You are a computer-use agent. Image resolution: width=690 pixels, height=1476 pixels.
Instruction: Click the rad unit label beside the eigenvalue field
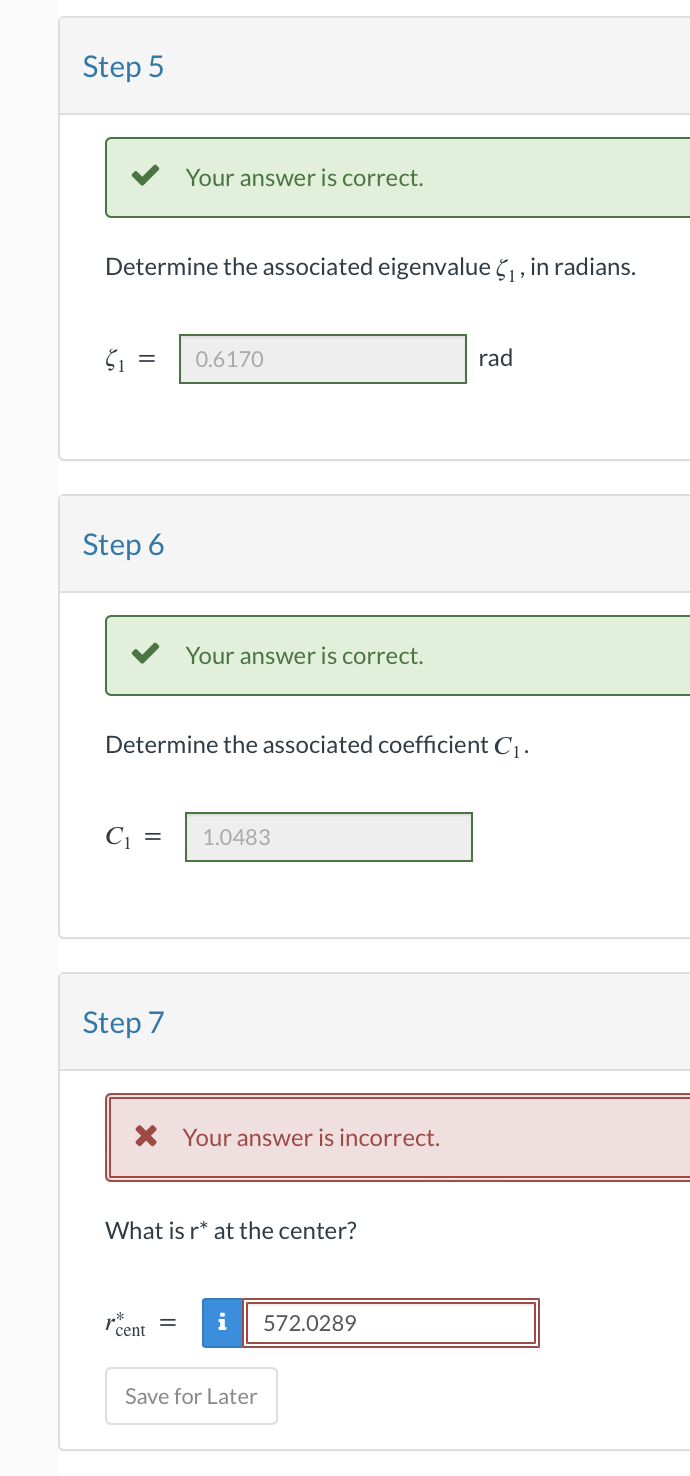pos(495,358)
